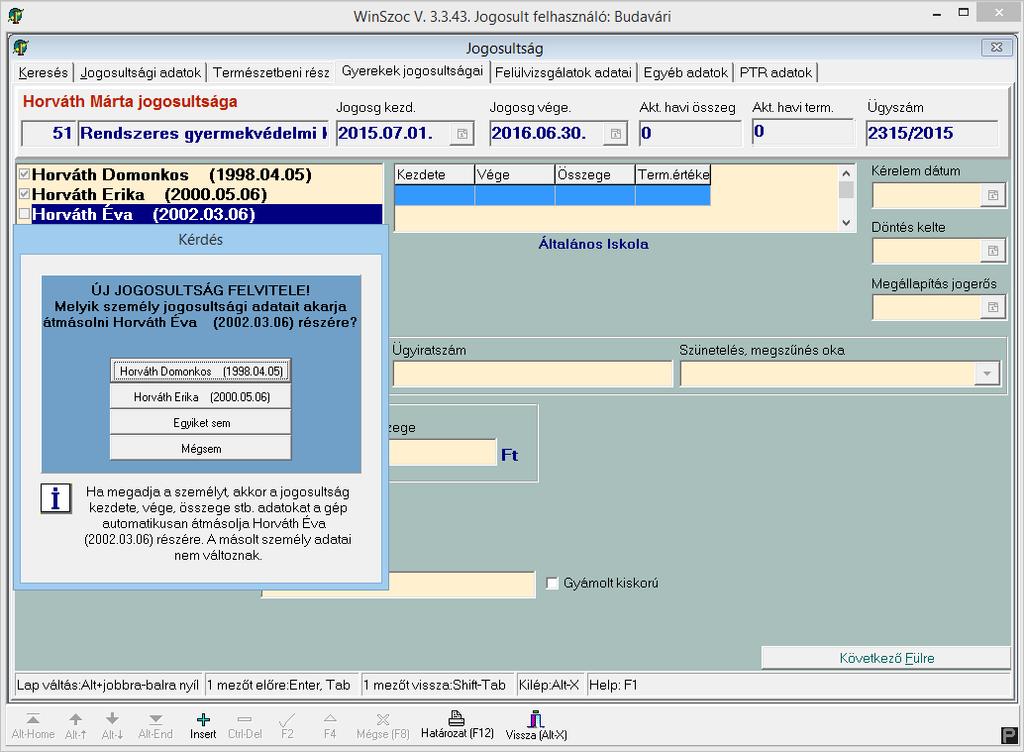This screenshot has height=752, width=1024.
Task: Click the Ctrl-Del delete icon
Action: 244,719
